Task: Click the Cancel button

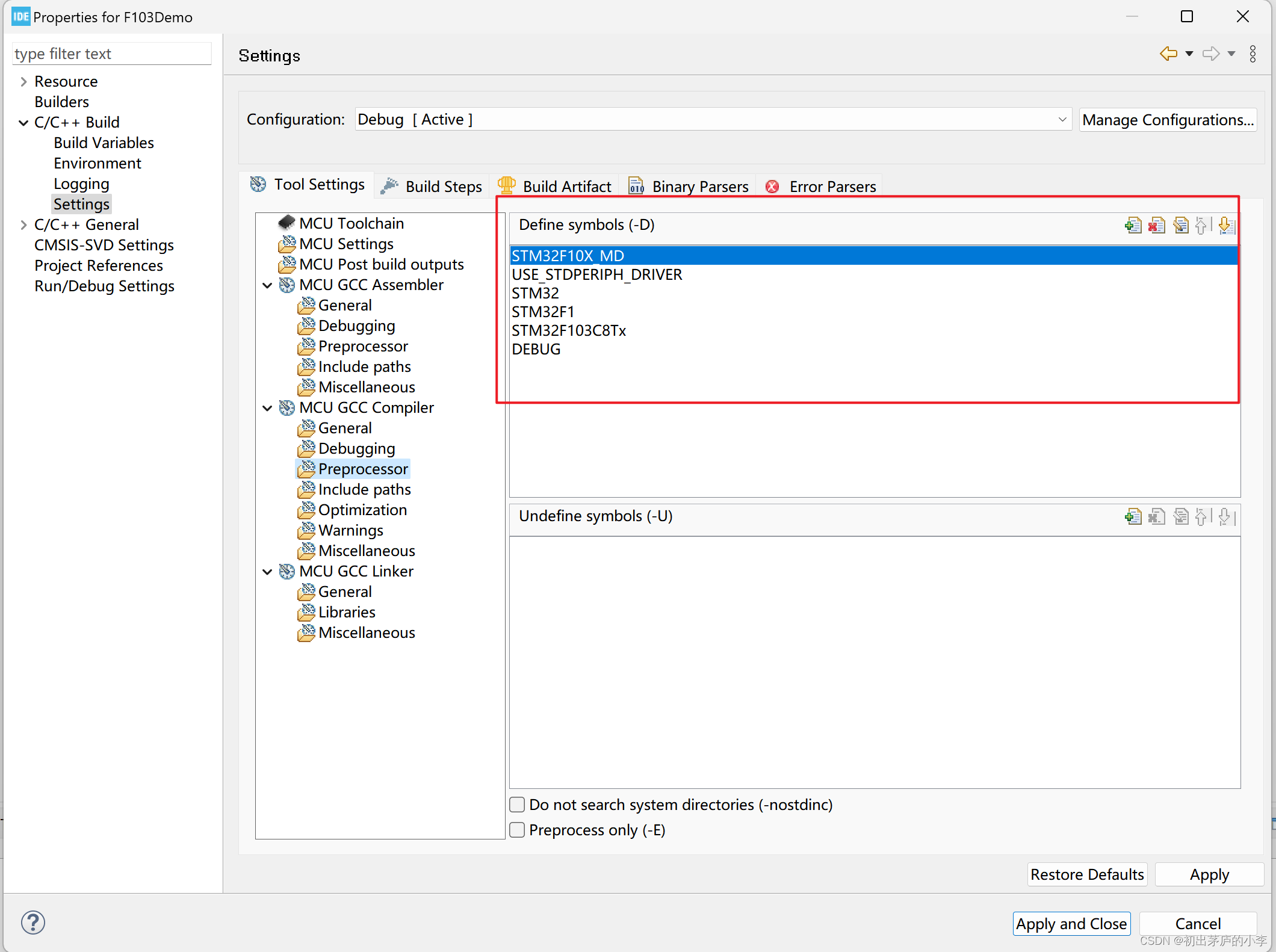Action: [1198, 924]
